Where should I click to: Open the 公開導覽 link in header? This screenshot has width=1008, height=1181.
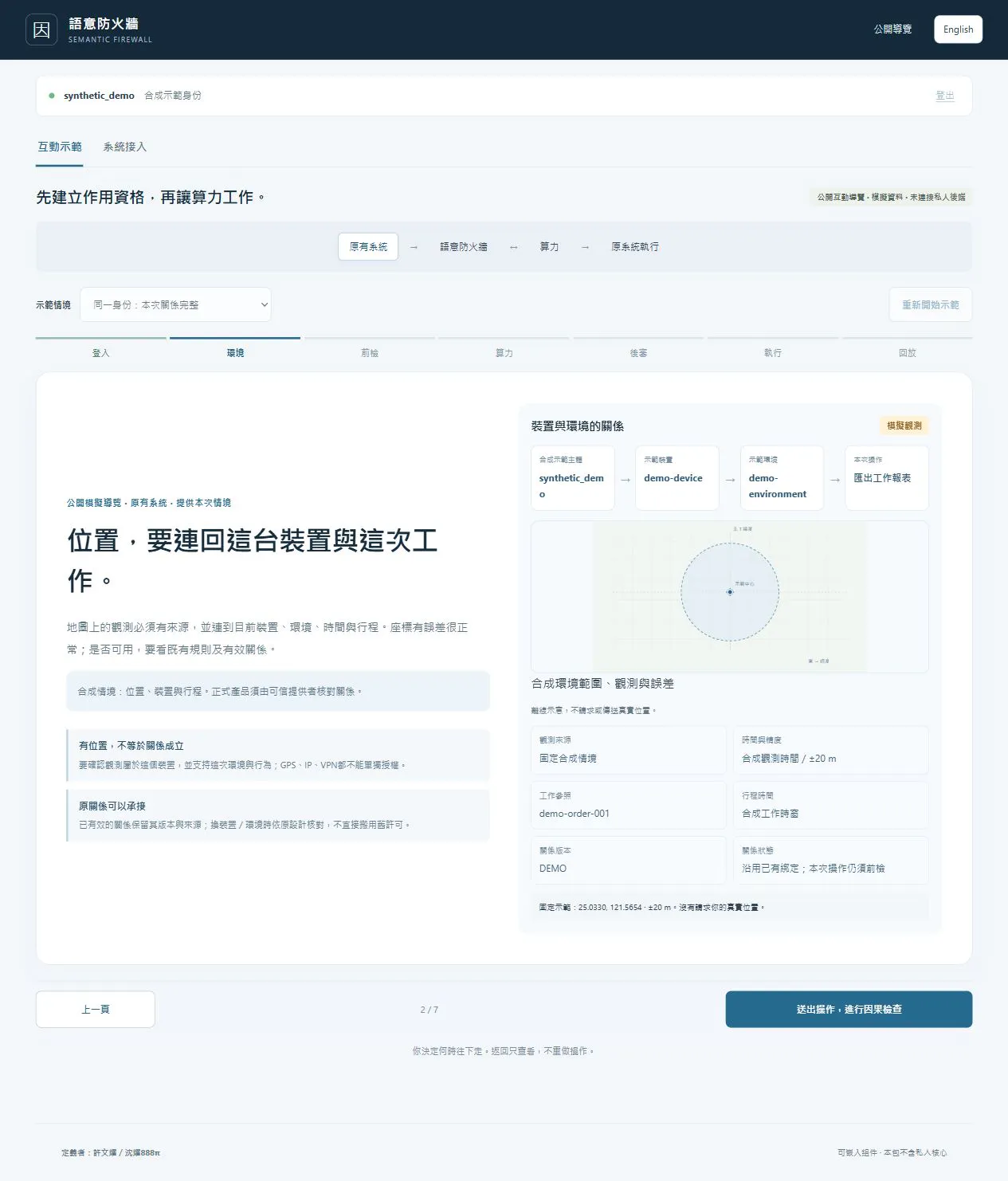(892, 29)
